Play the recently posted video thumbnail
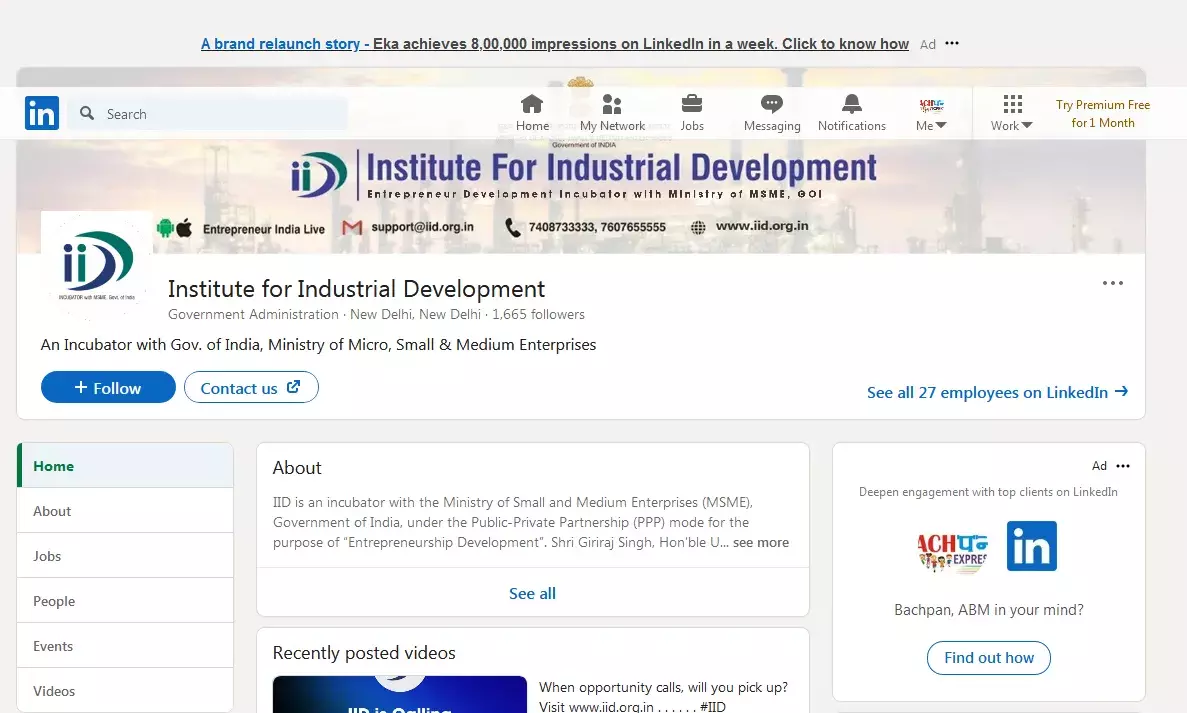1187x713 pixels. coord(399,694)
